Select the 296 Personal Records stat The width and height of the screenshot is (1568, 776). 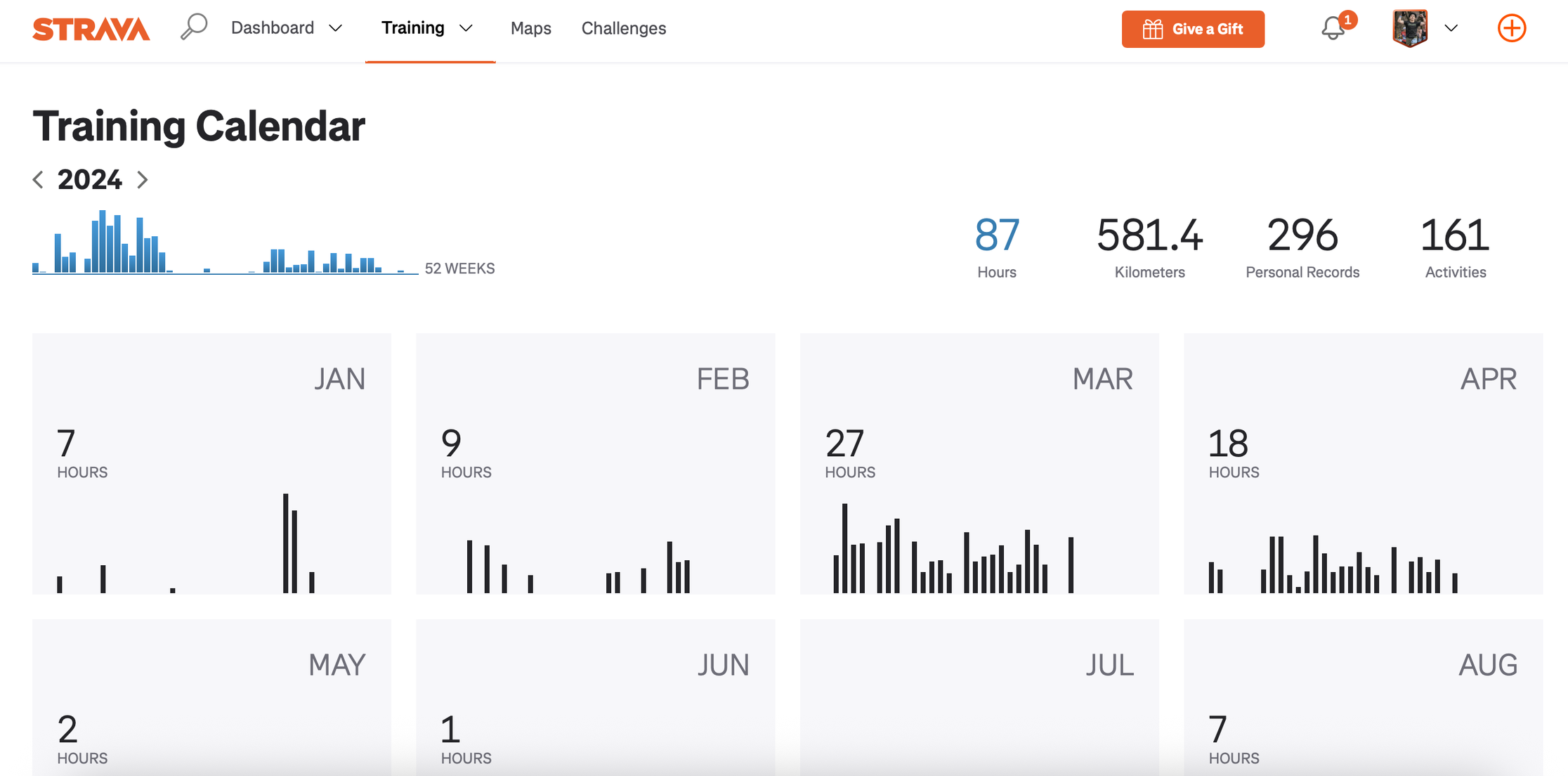(x=1302, y=247)
